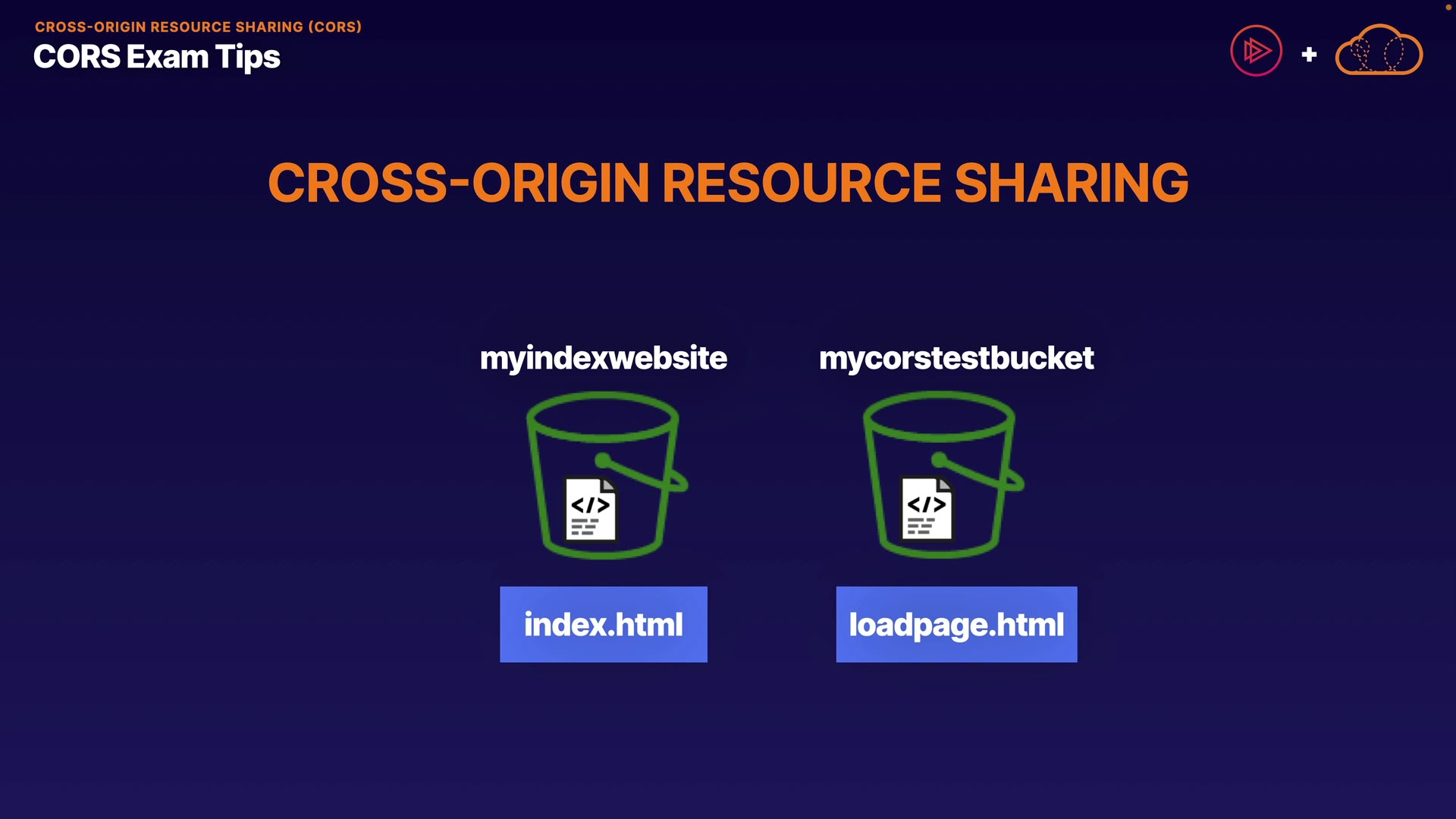
Task: Click the A Cloud Guru cloud logo
Action: click(x=1379, y=51)
